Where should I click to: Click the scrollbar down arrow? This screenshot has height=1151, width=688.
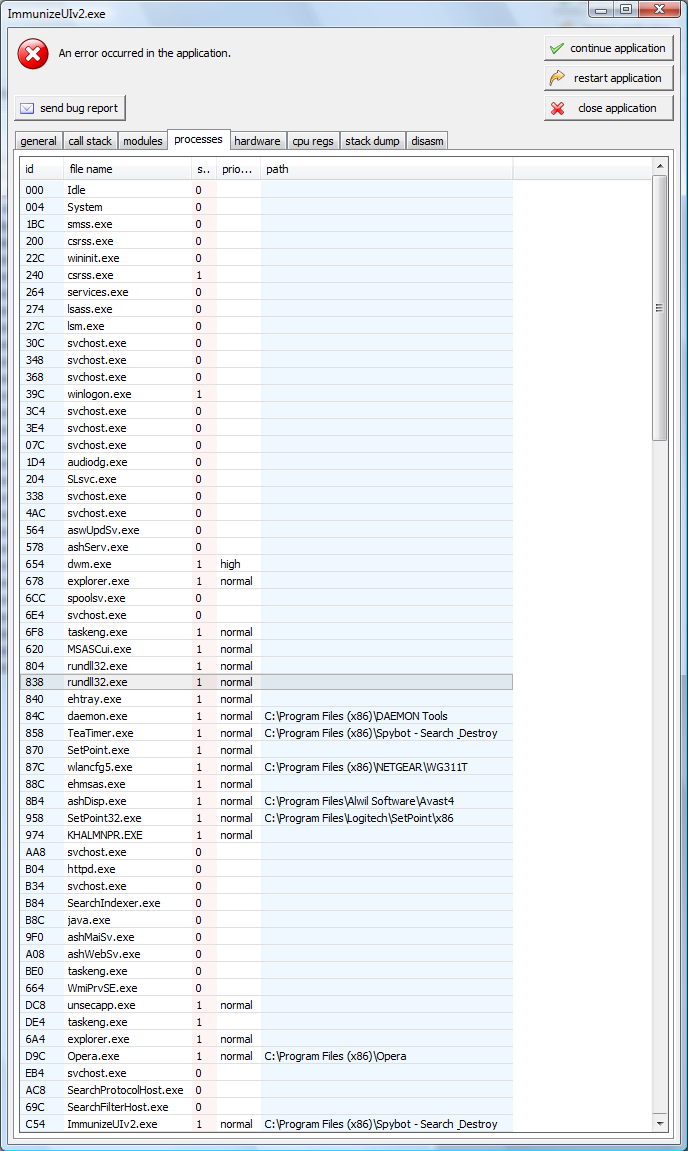coord(659,1123)
